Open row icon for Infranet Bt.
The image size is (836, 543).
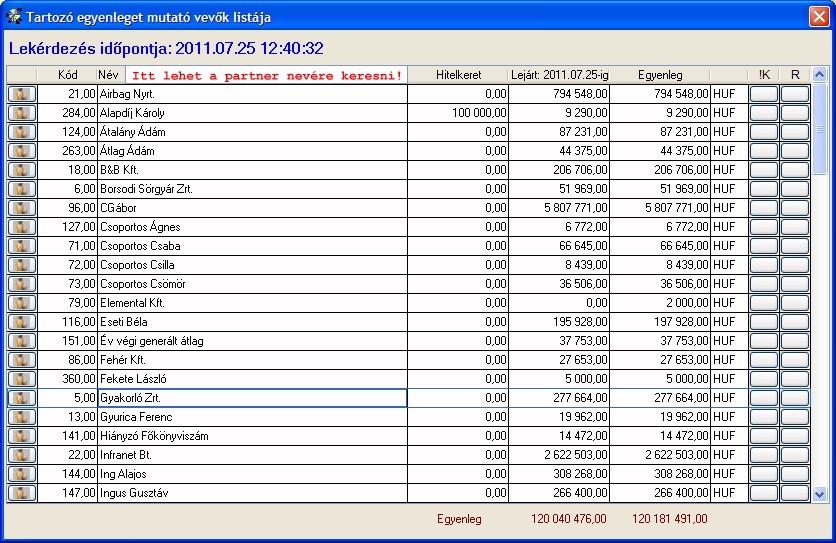[x=22, y=455]
